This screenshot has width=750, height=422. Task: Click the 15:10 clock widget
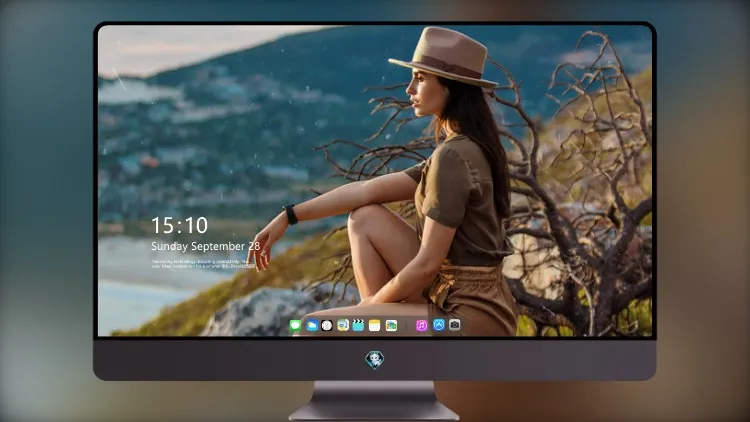[x=179, y=225]
